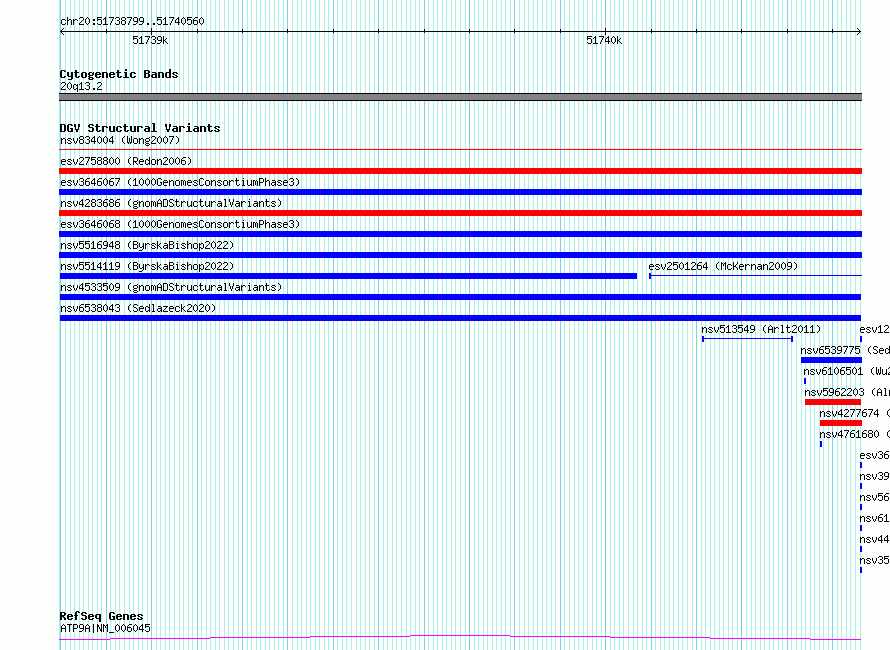Screen dimensions: 890x650
Task: Click the truncated nsv39 variant label
Action: pyautogui.click(x=874, y=476)
